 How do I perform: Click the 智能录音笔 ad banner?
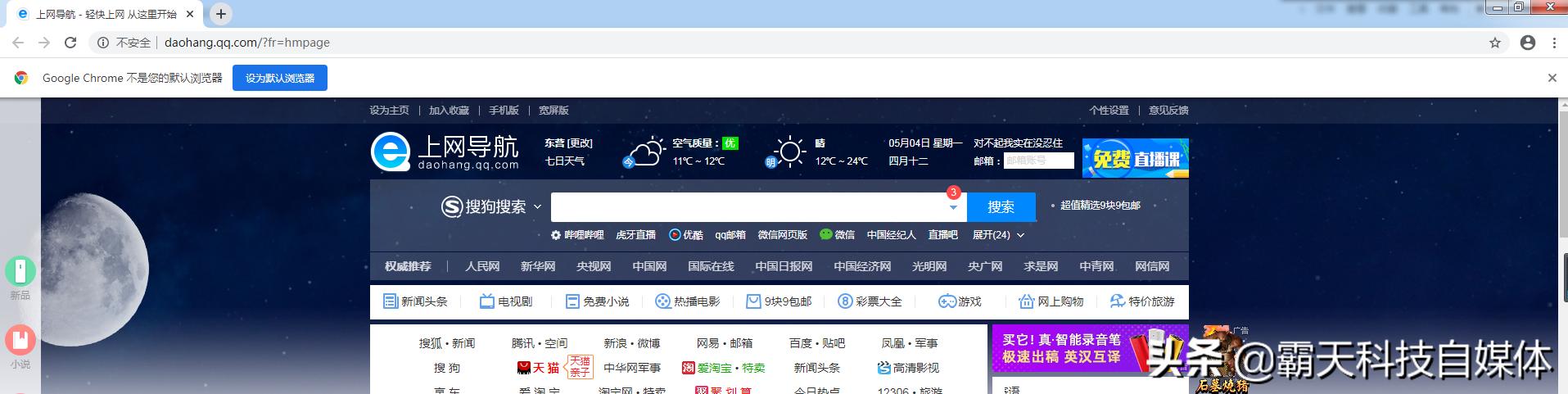(1090, 348)
